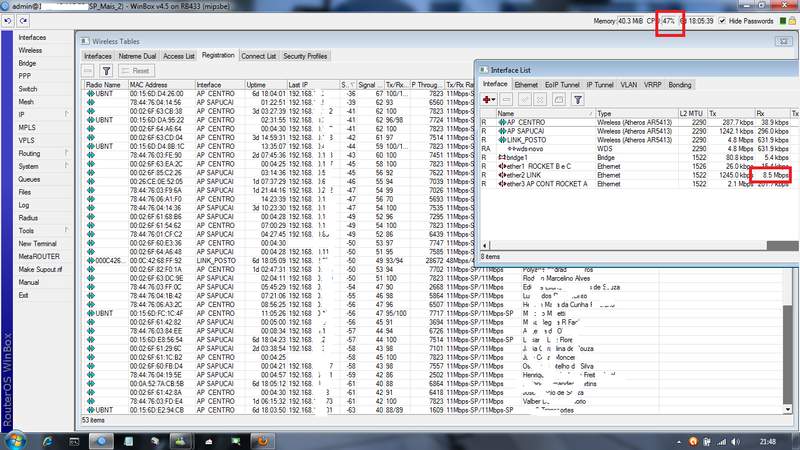Image resolution: width=800 pixels, height=450 pixels.
Task: Toggle the Hide Passwords checkbox
Action: 722,21
